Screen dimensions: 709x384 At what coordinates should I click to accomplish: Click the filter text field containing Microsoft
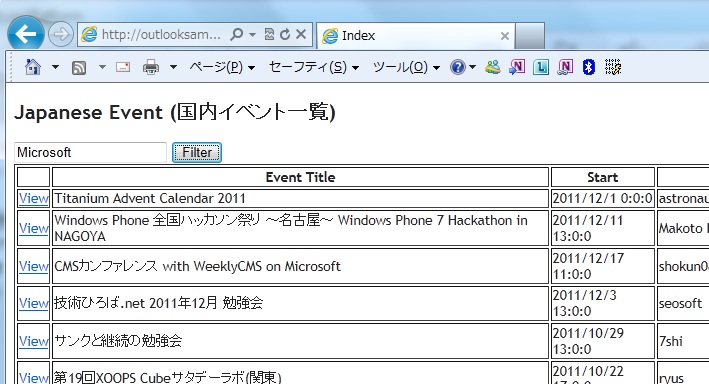90,152
